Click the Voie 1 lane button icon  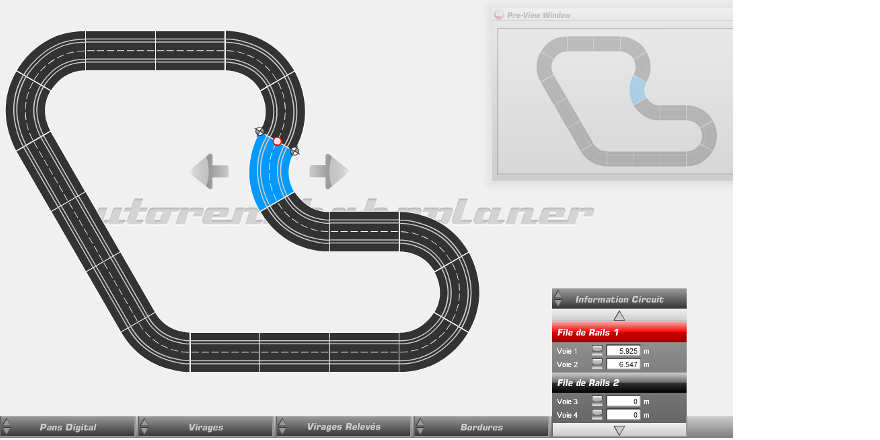point(597,351)
